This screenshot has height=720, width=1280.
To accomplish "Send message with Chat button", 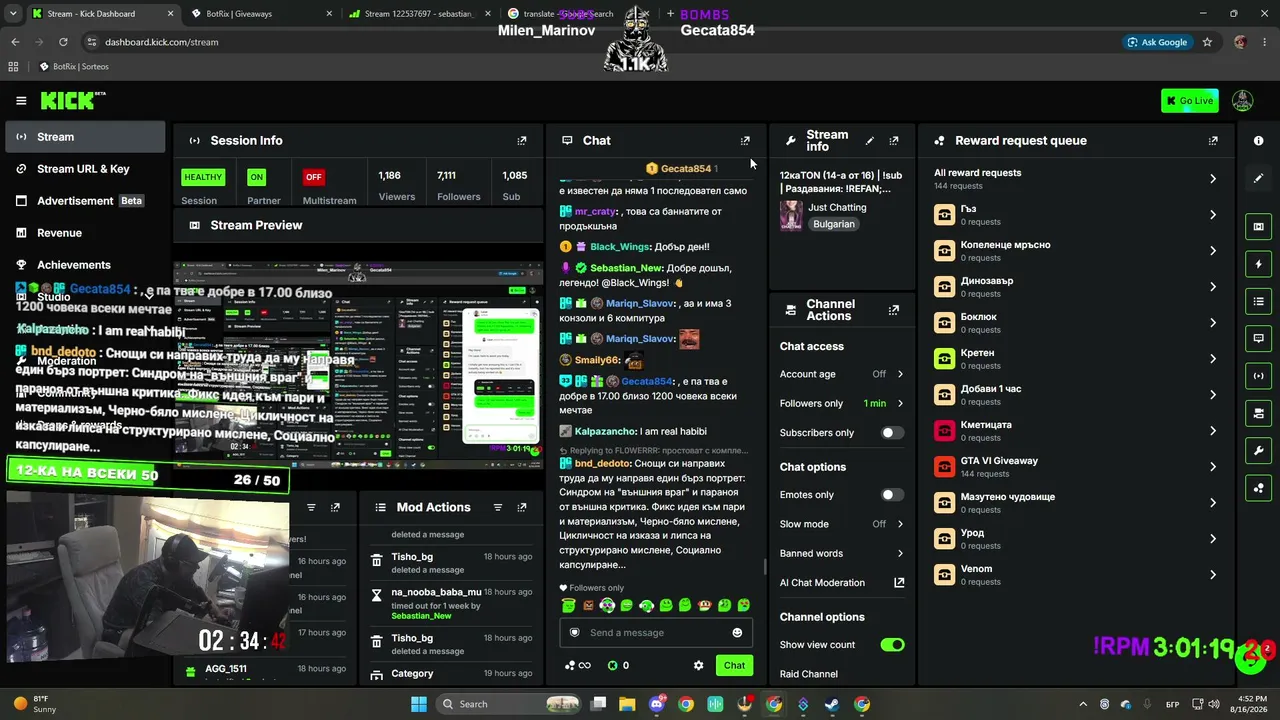I will [x=734, y=665].
